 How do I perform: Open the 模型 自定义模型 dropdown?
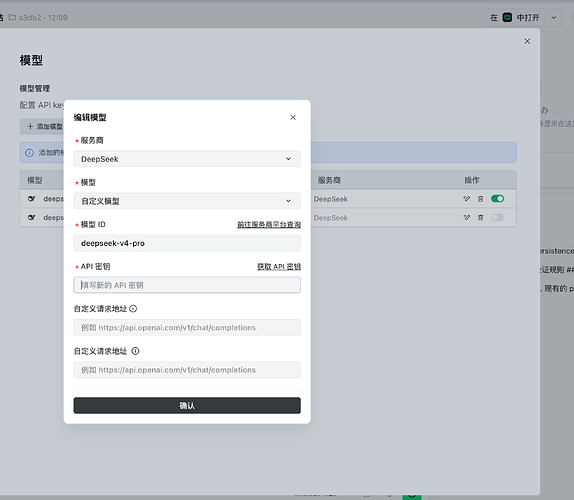point(187,201)
